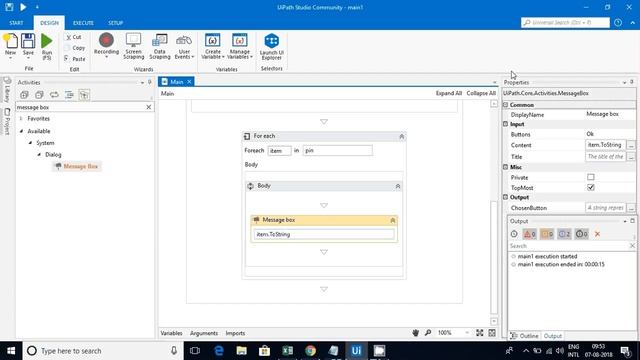Click the Copy command
Viewport: 640px width, 360px height.
coord(75,48)
